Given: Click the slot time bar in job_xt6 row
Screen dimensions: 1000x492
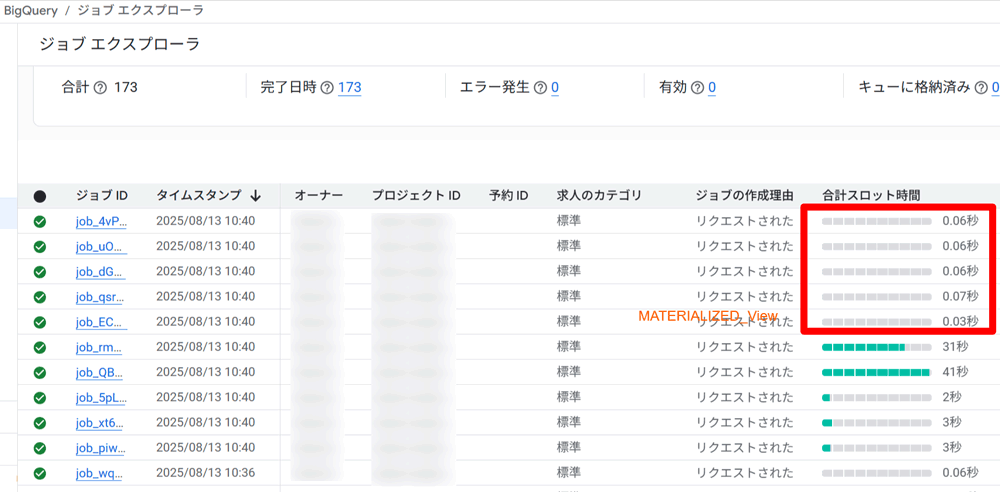Looking at the screenshot, I should (x=876, y=422).
